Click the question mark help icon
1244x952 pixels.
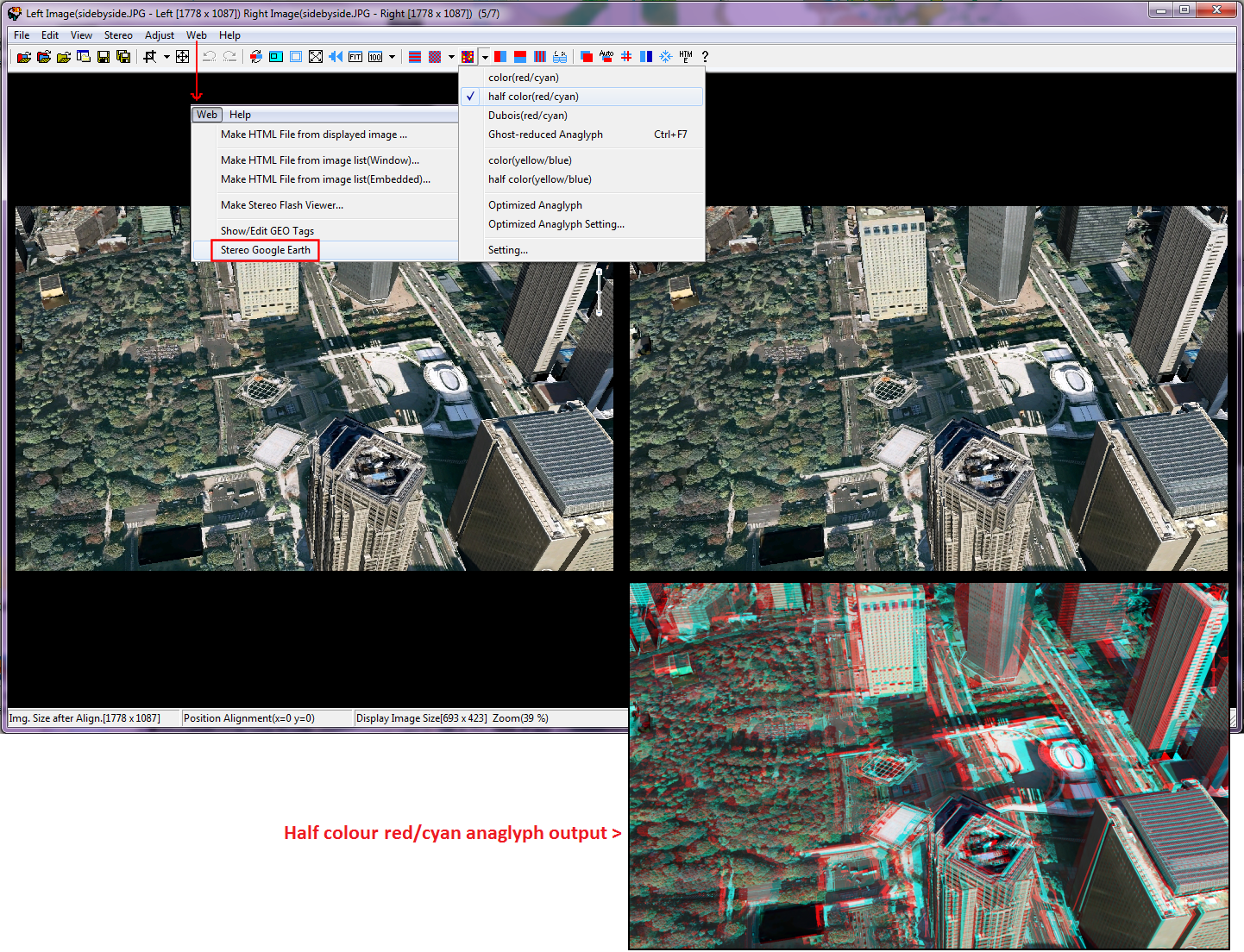[x=705, y=57]
